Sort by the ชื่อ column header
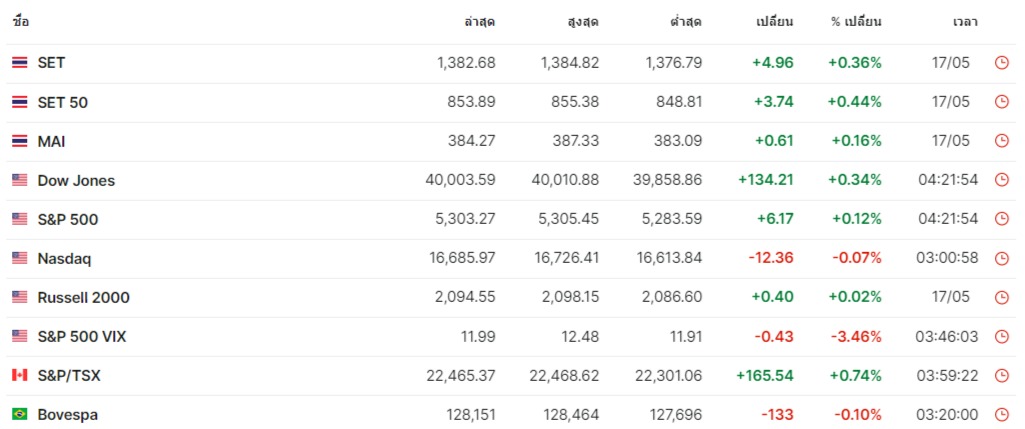 21,21
